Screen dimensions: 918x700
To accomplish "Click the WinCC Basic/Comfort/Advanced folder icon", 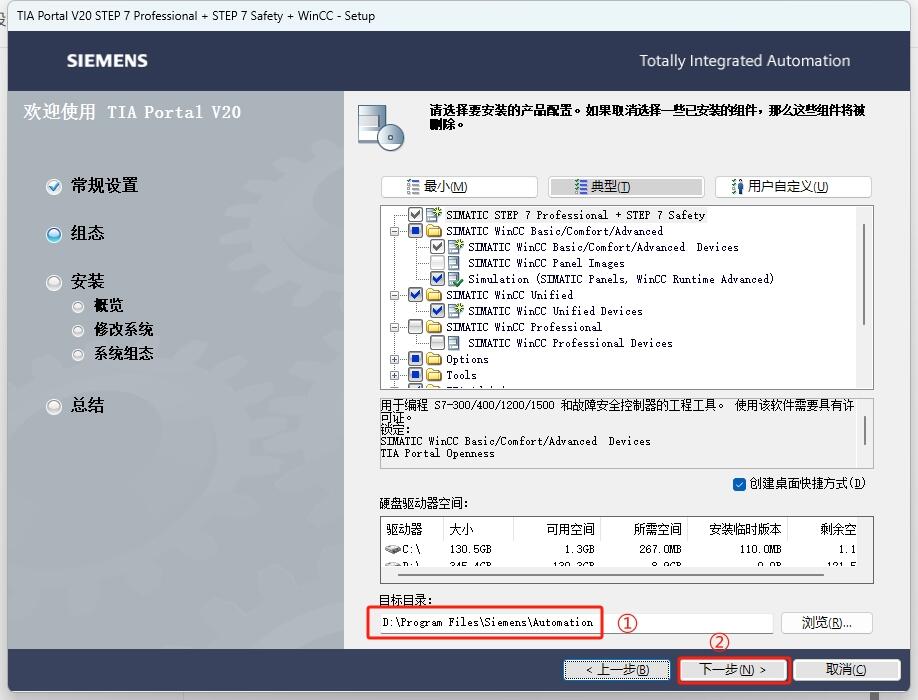I will tap(434, 231).
